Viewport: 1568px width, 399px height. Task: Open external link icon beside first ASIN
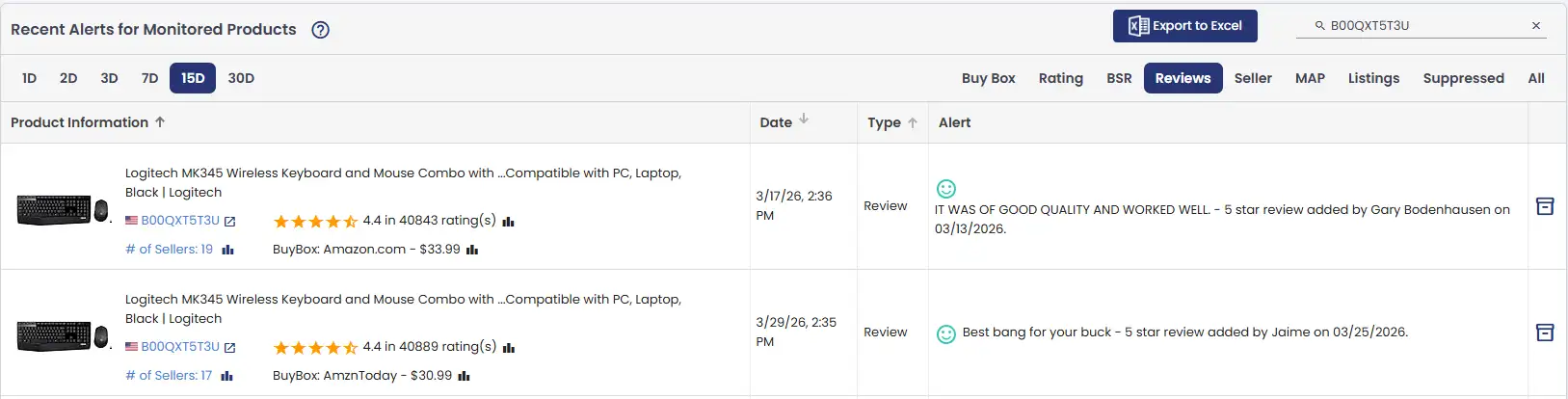tap(230, 222)
